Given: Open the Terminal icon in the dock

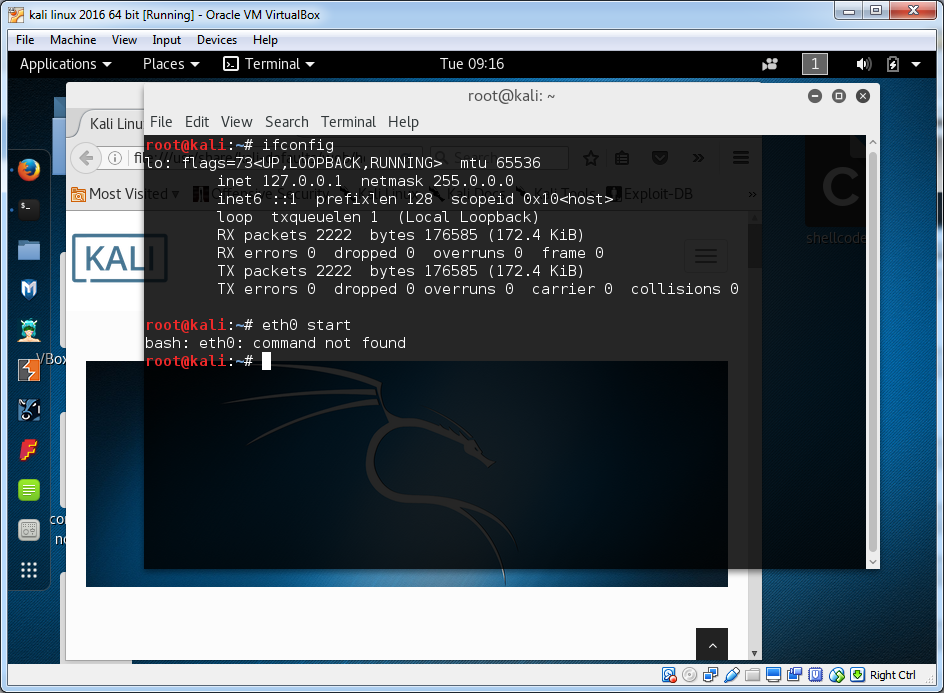Looking at the screenshot, I should (28, 210).
